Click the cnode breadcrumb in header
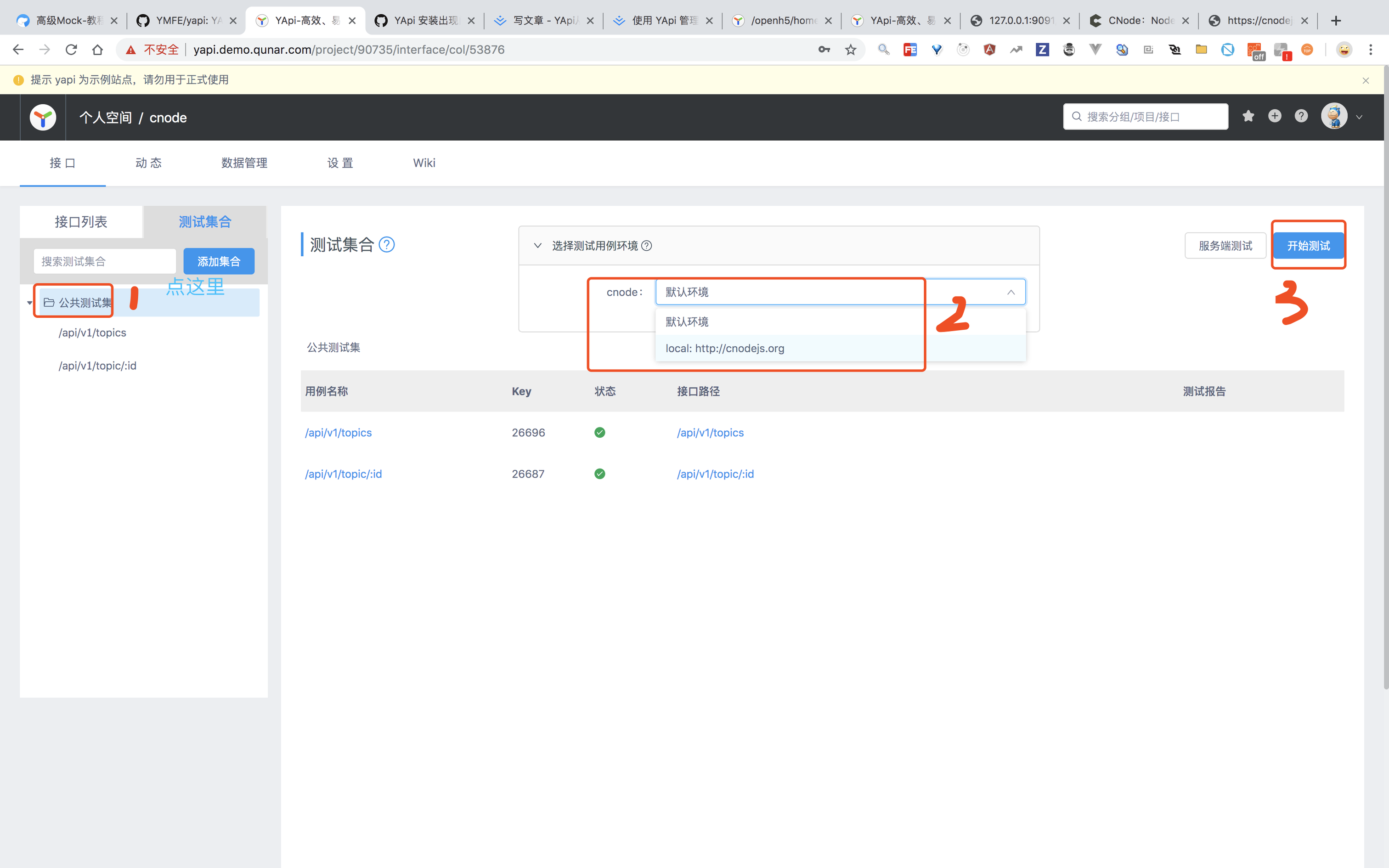The height and width of the screenshot is (868, 1389). [168, 118]
